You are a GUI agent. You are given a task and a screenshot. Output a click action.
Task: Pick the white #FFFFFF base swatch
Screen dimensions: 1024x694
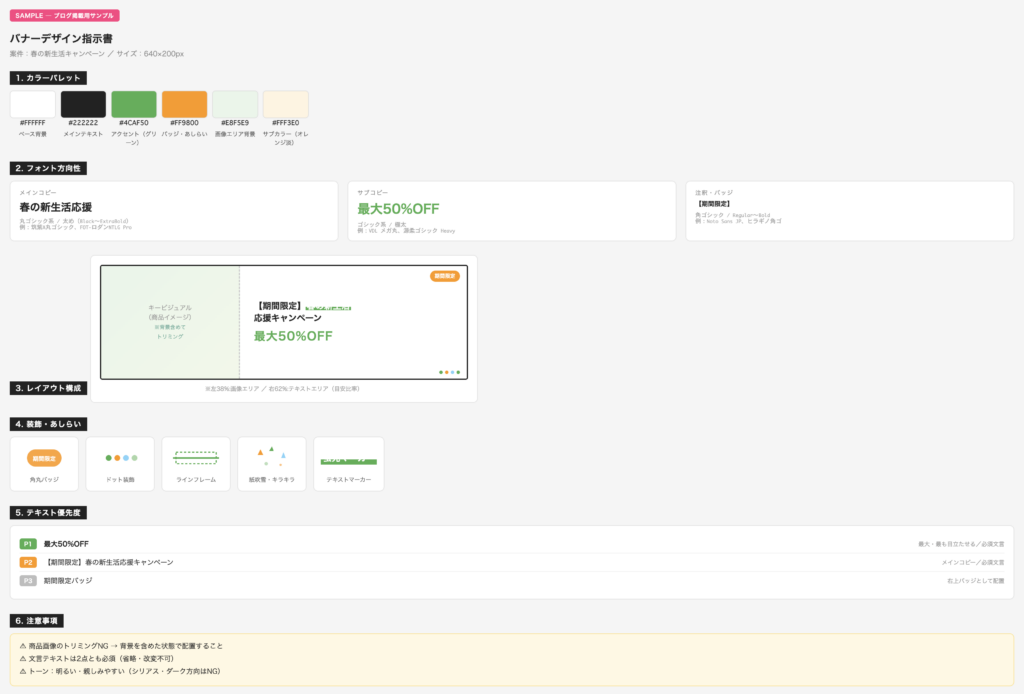(x=33, y=105)
